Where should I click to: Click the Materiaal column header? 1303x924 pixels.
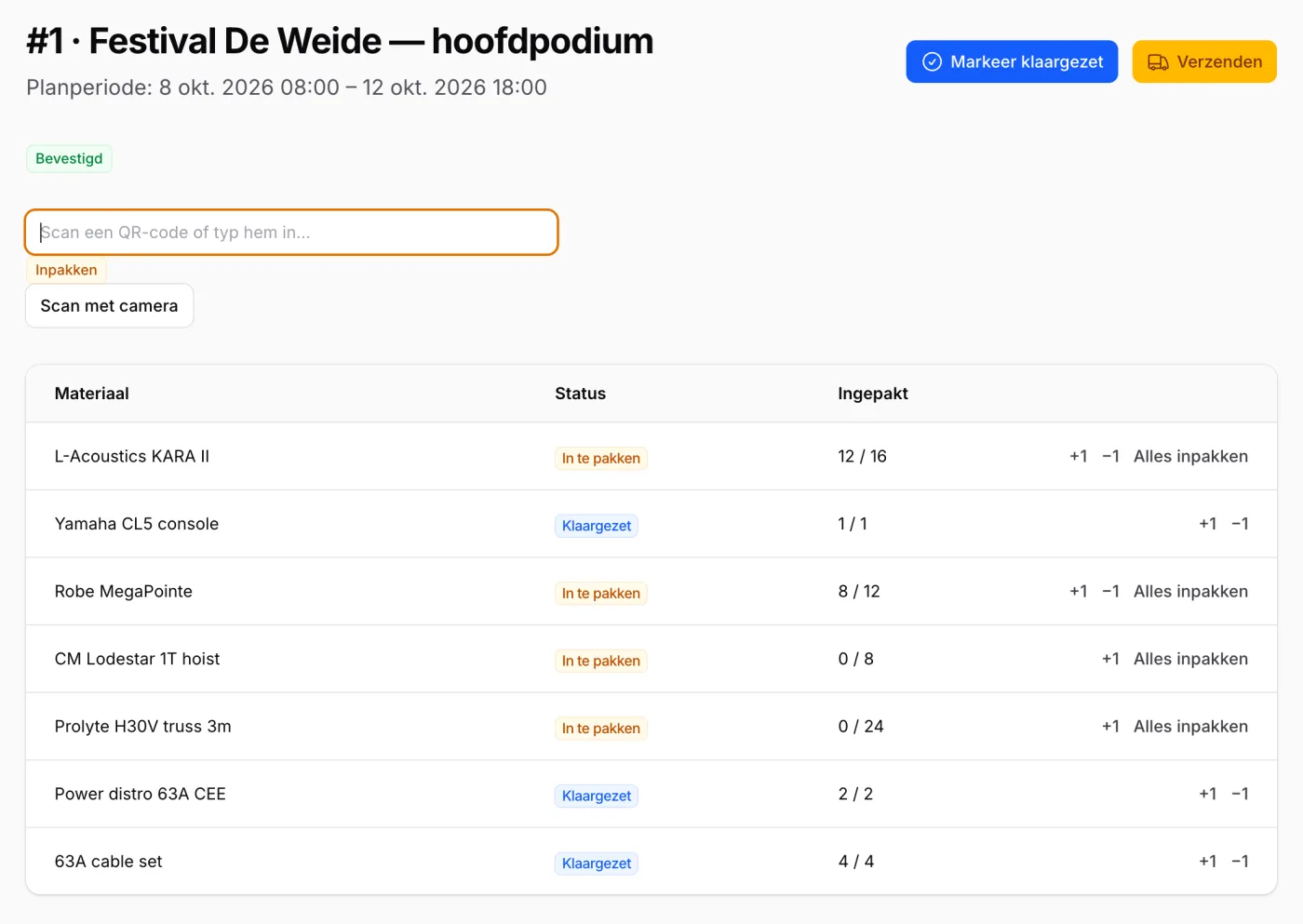tap(92, 394)
